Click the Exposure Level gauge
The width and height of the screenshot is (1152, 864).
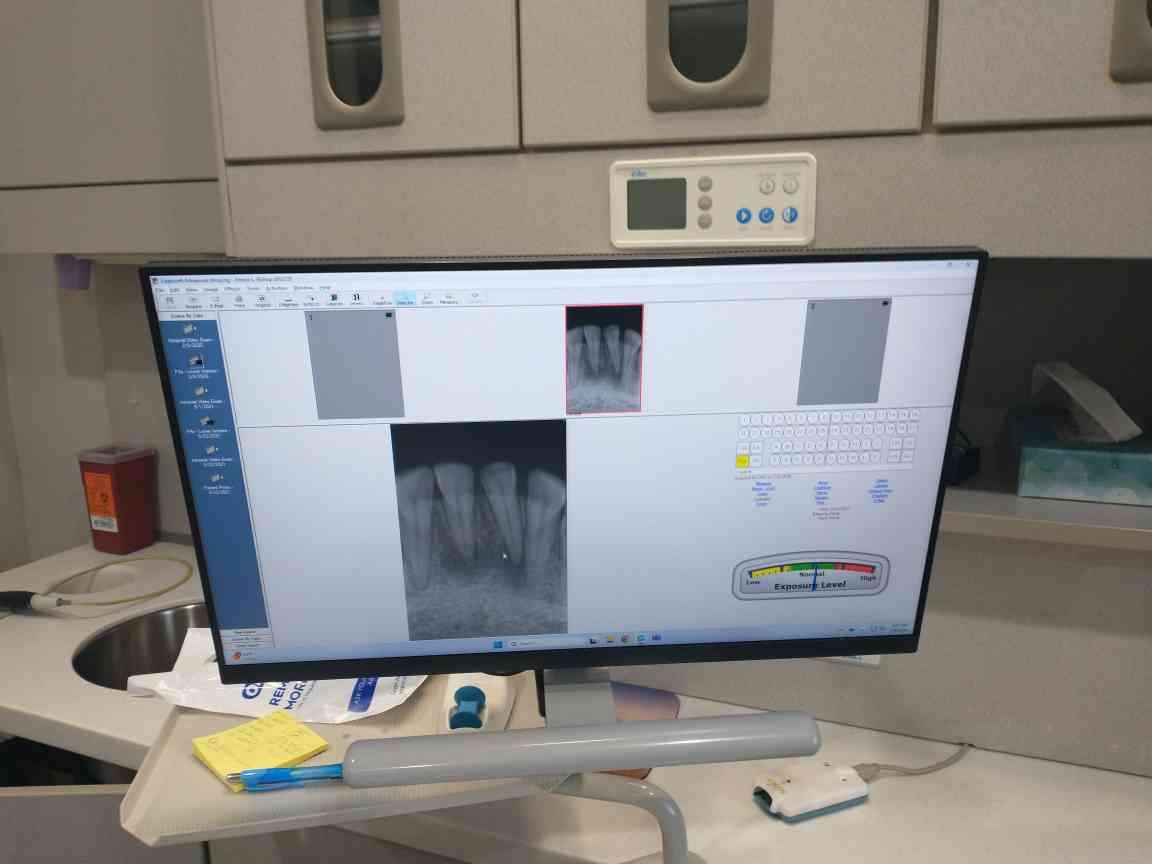click(810, 577)
